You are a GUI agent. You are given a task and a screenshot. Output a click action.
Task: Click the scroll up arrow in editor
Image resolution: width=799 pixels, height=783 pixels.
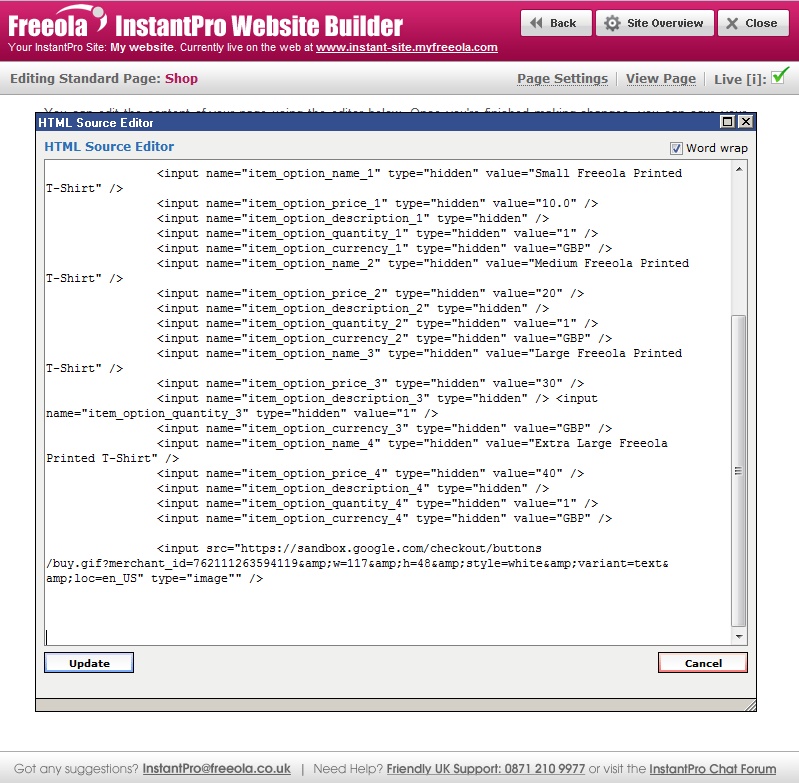[739, 169]
